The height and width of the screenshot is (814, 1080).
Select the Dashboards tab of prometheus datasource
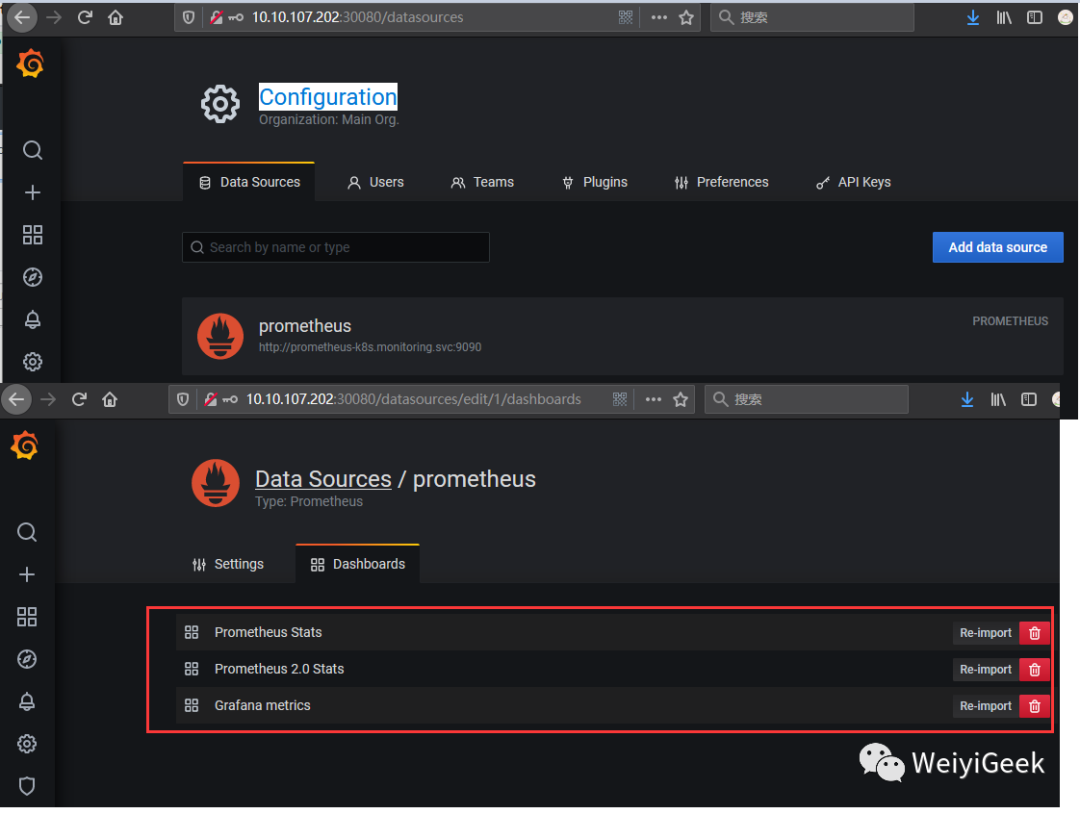tap(357, 564)
